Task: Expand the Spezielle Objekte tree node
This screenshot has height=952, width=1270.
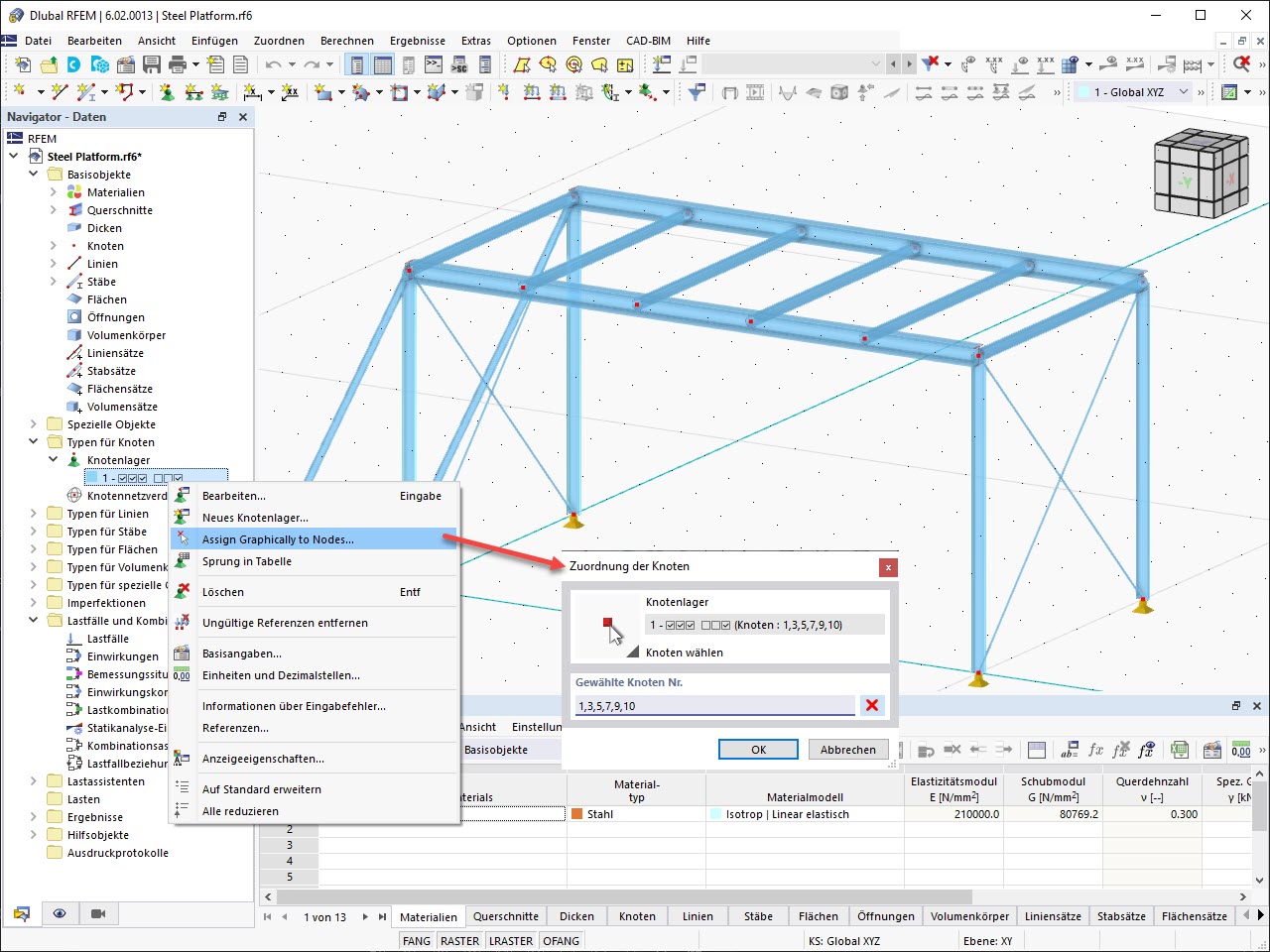Action: (33, 424)
